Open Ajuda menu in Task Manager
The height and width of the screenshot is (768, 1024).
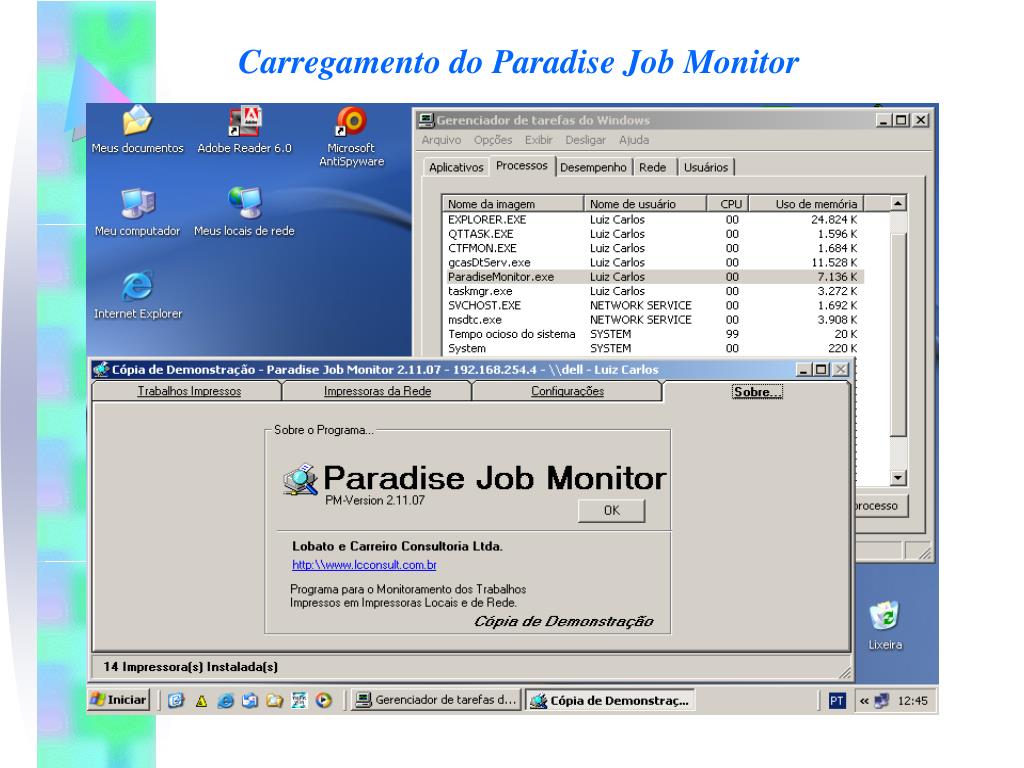point(634,140)
